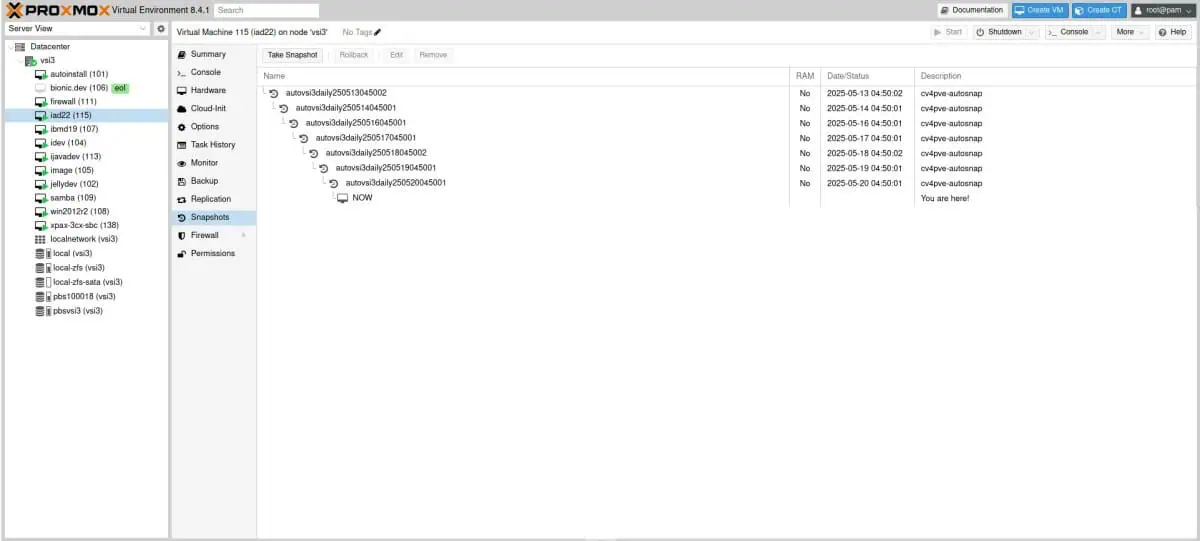Image resolution: width=1200 pixels, height=541 pixels.
Task: Click the Take Snapshot button
Action: pyautogui.click(x=292, y=55)
